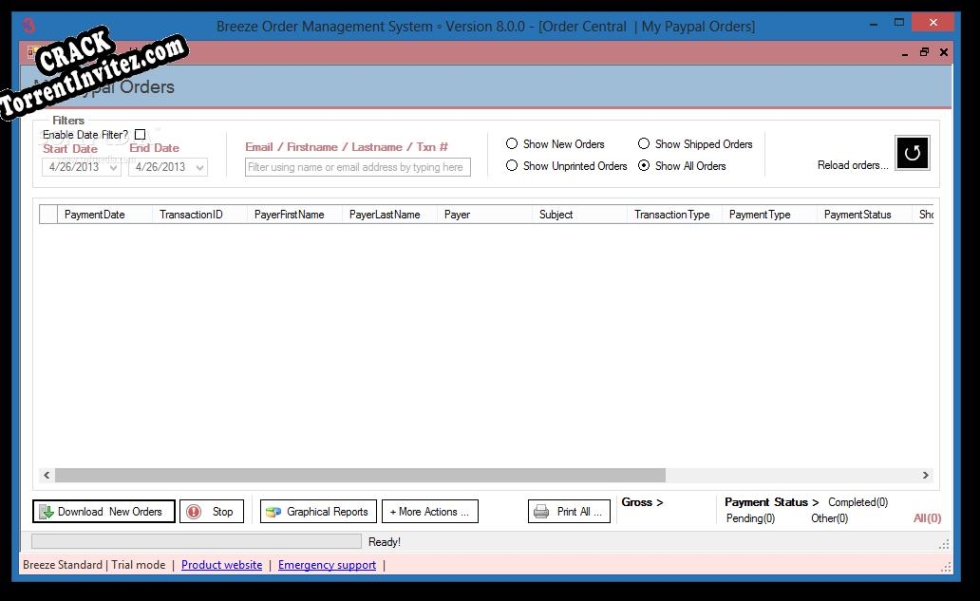Viewport: 980px width, 601px height.
Task: Click the TransactionID column header
Action: (192, 213)
